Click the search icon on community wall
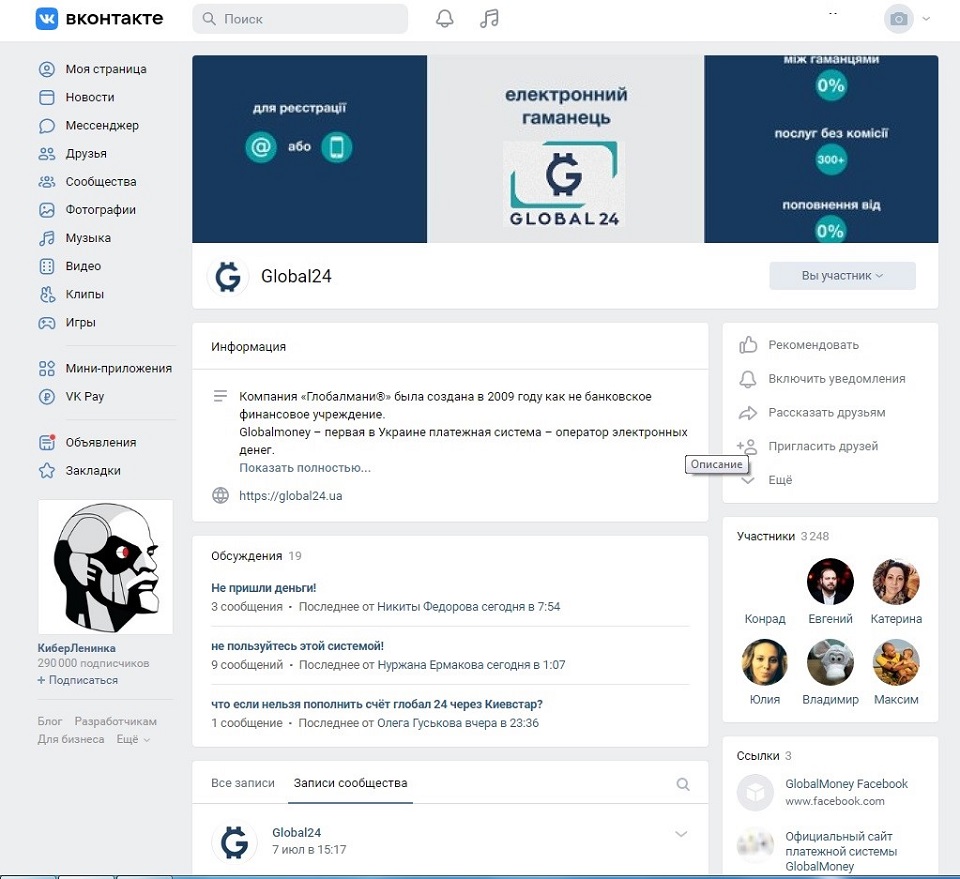The image size is (960, 879). 683,784
